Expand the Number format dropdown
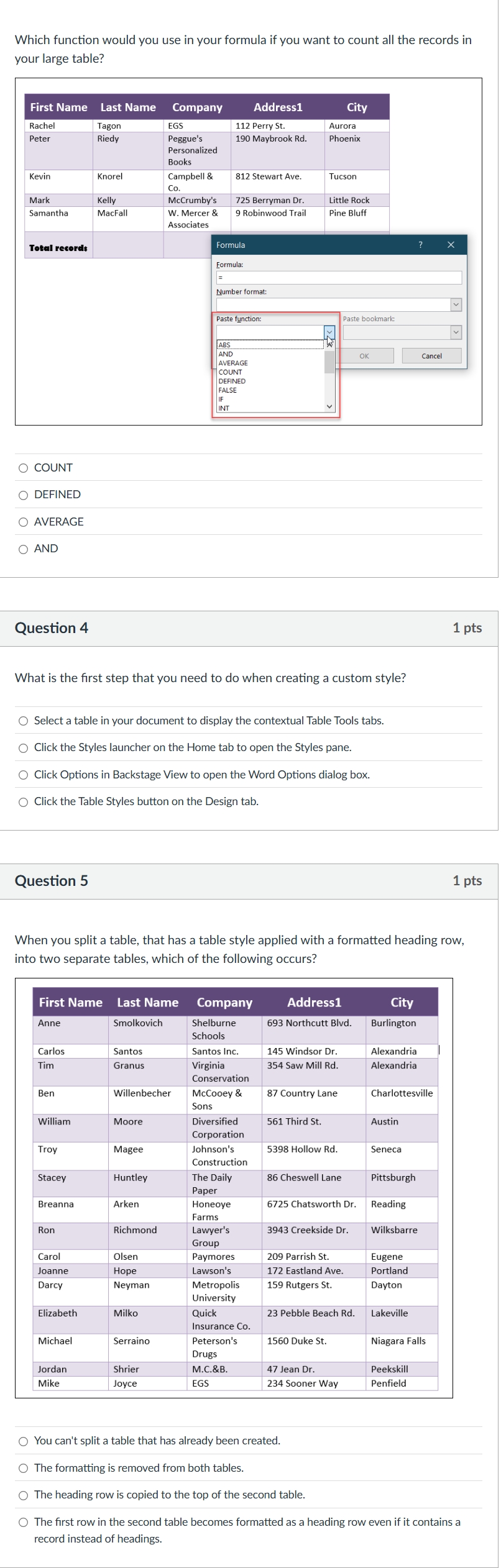The image size is (501, 1568). pyautogui.click(x=456, y=304)
